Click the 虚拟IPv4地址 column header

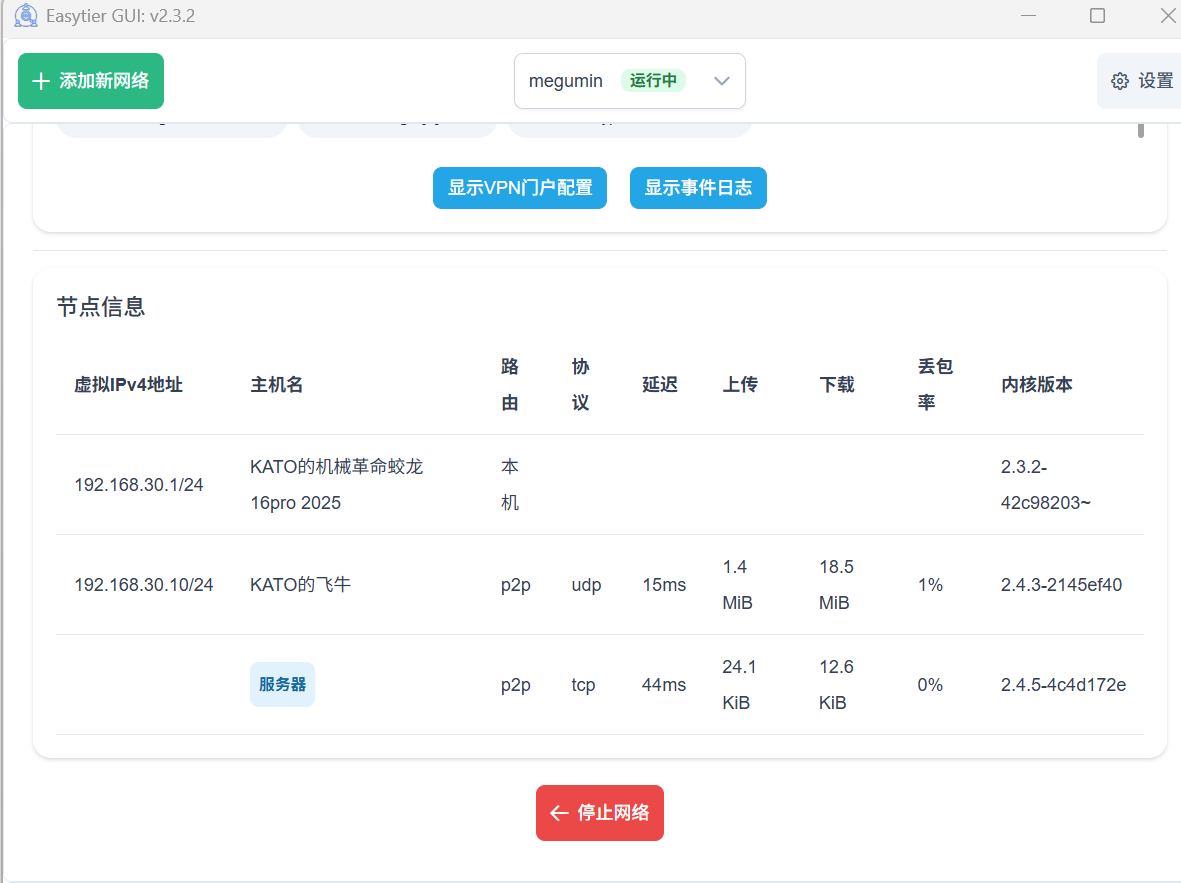click(x=128, y=385)
